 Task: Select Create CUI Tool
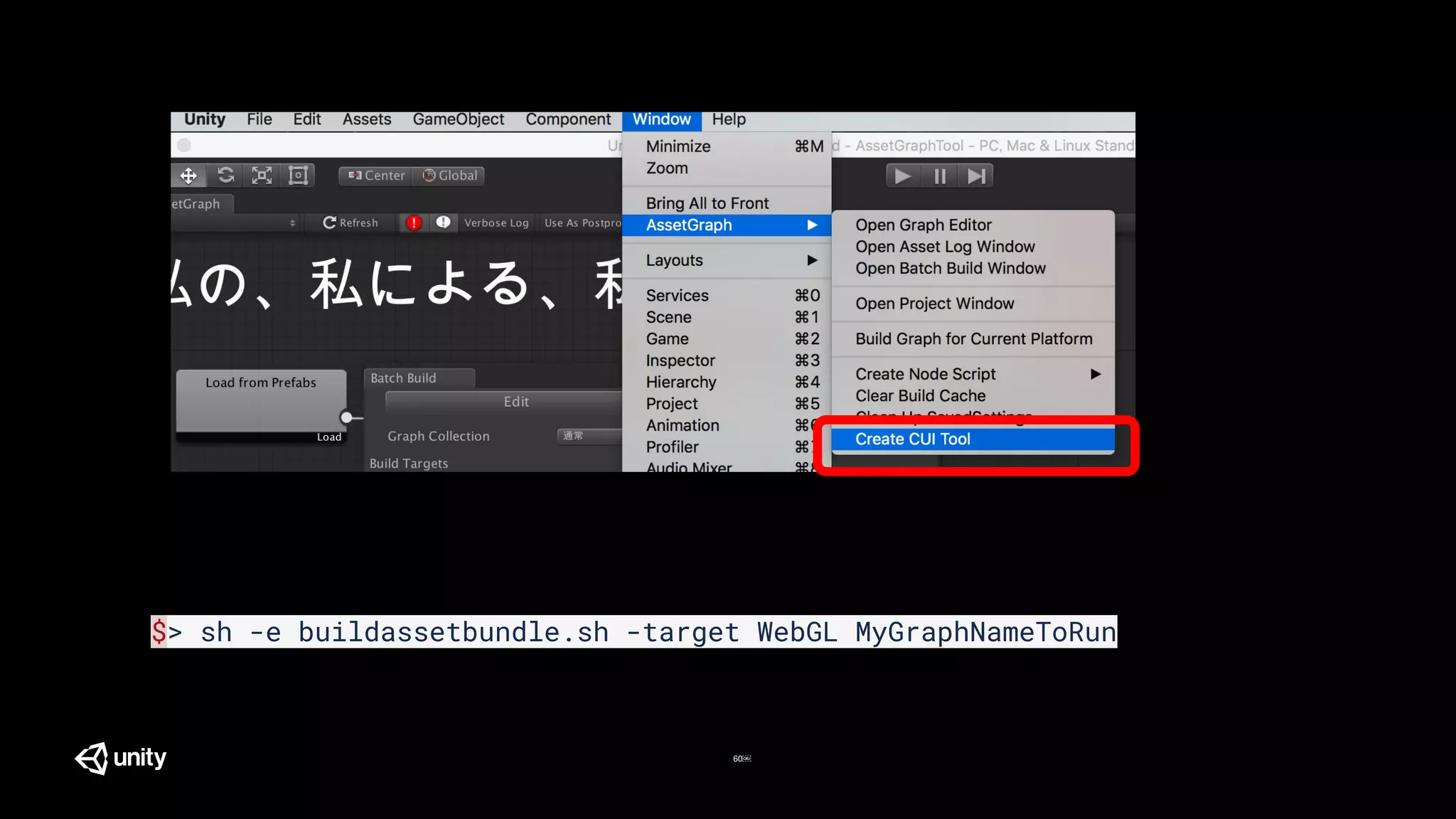click(973, 439)
